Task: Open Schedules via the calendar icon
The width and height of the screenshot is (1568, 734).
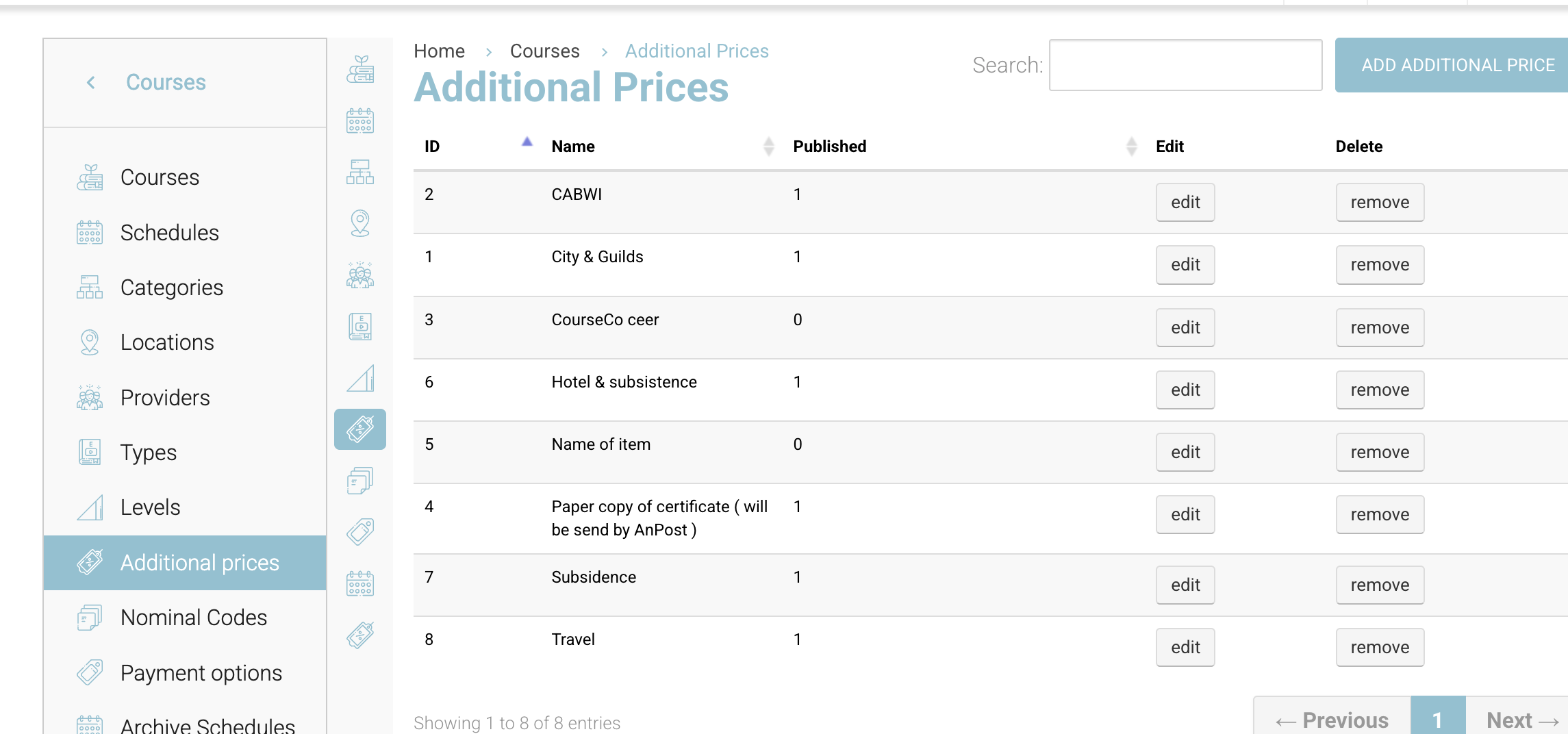Action: click(x=360, y=120)
